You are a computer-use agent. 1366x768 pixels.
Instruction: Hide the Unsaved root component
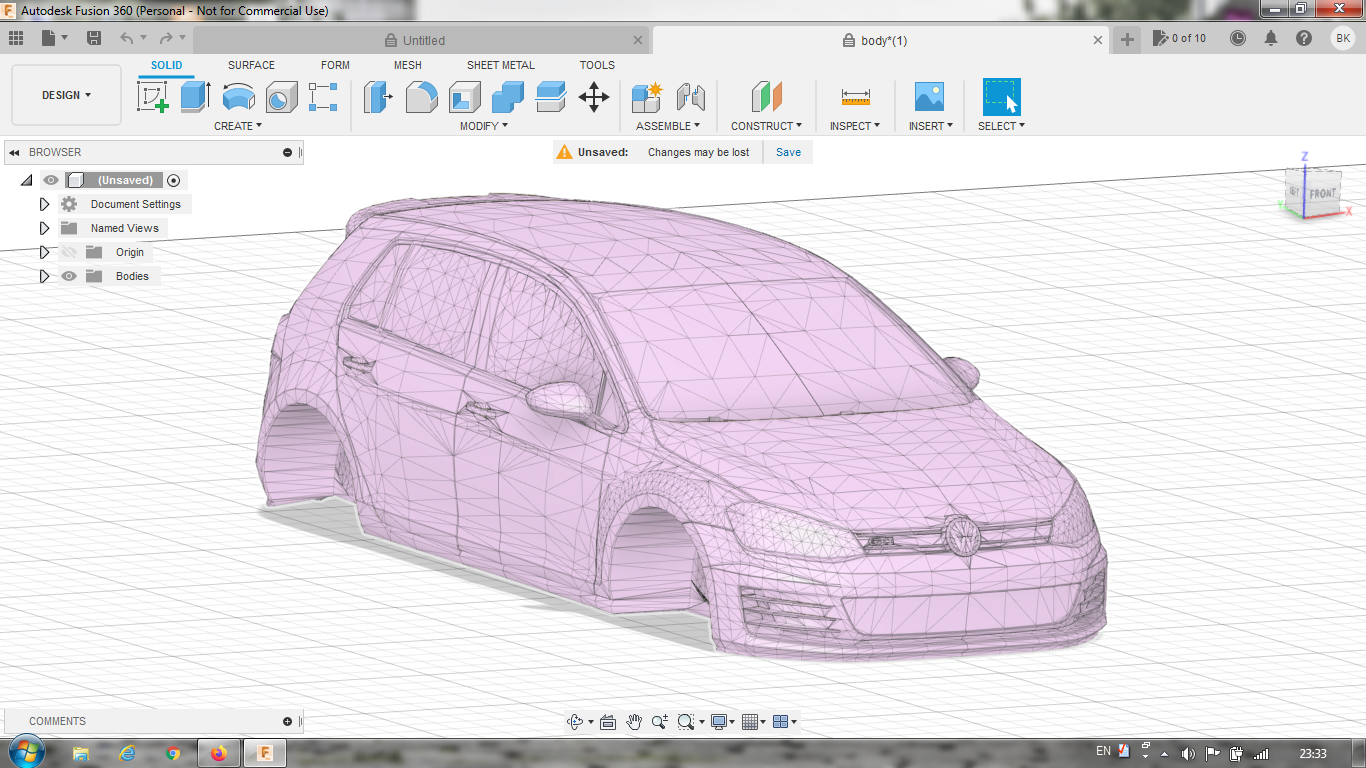click(x=49, y=180)
